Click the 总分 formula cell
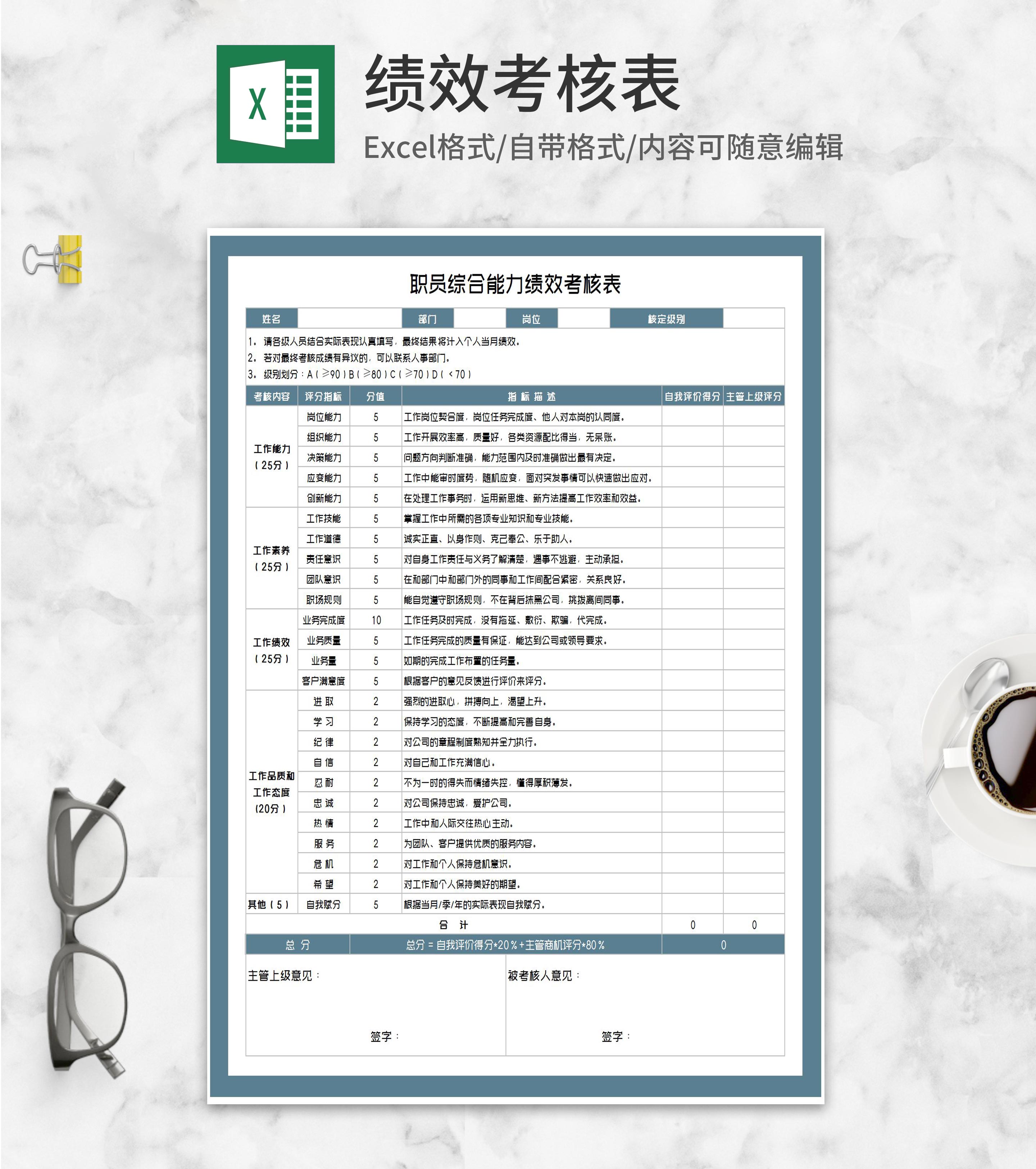 point(505,945)
